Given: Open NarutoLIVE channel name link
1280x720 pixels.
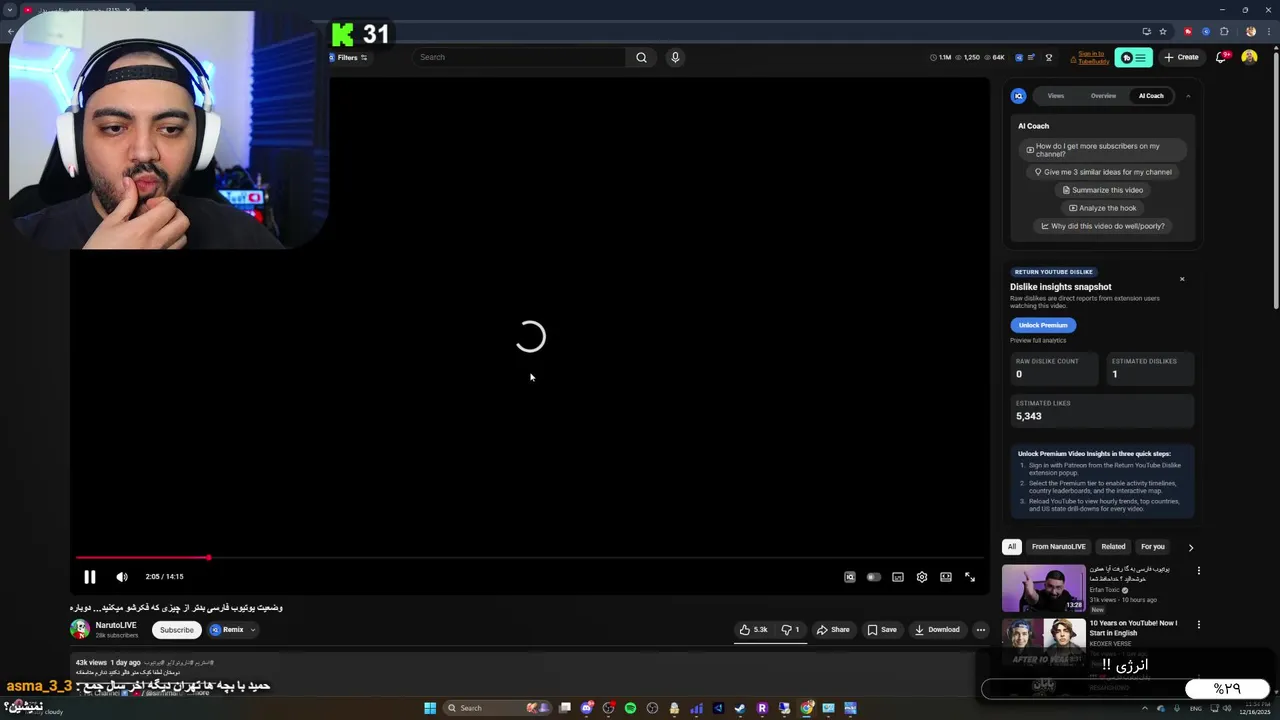Looking at the screenshot, I should (116, 625).
